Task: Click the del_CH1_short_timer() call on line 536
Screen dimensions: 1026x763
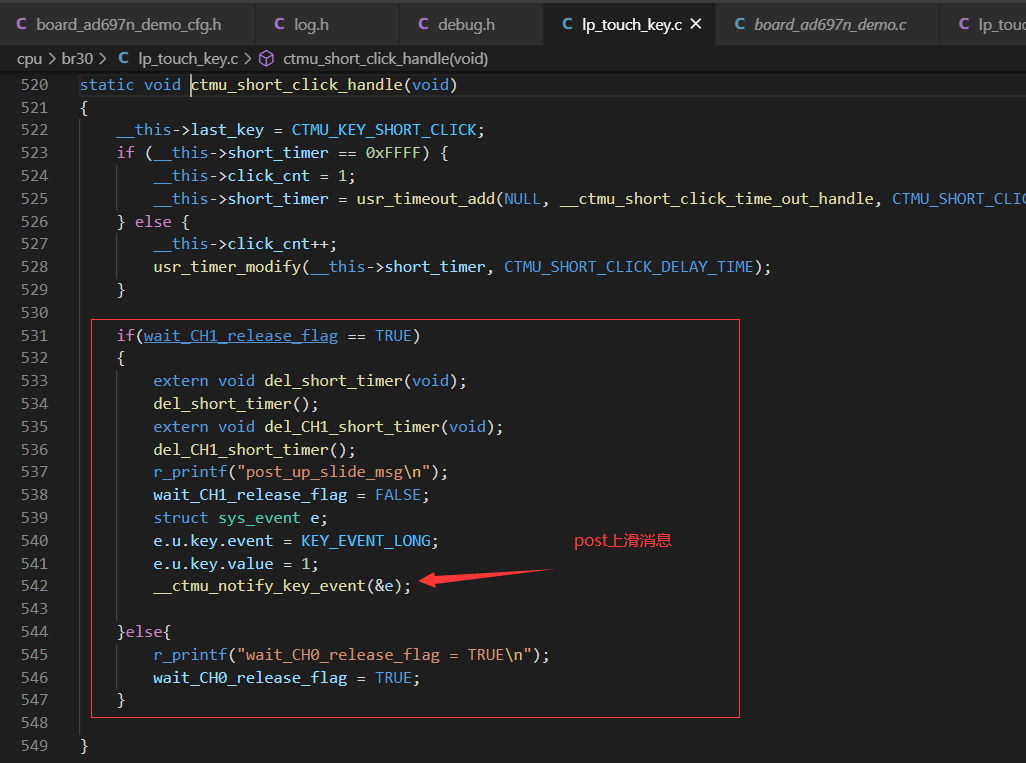Action: pyautogui.click(x=254, y=450)
